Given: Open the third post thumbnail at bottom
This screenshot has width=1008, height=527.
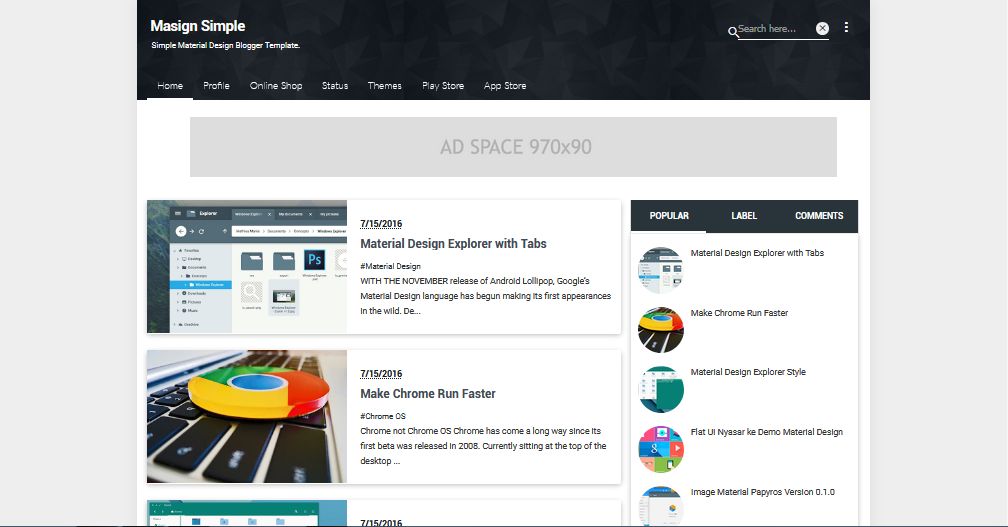Looking at the screenshot, I should point(247,513).
